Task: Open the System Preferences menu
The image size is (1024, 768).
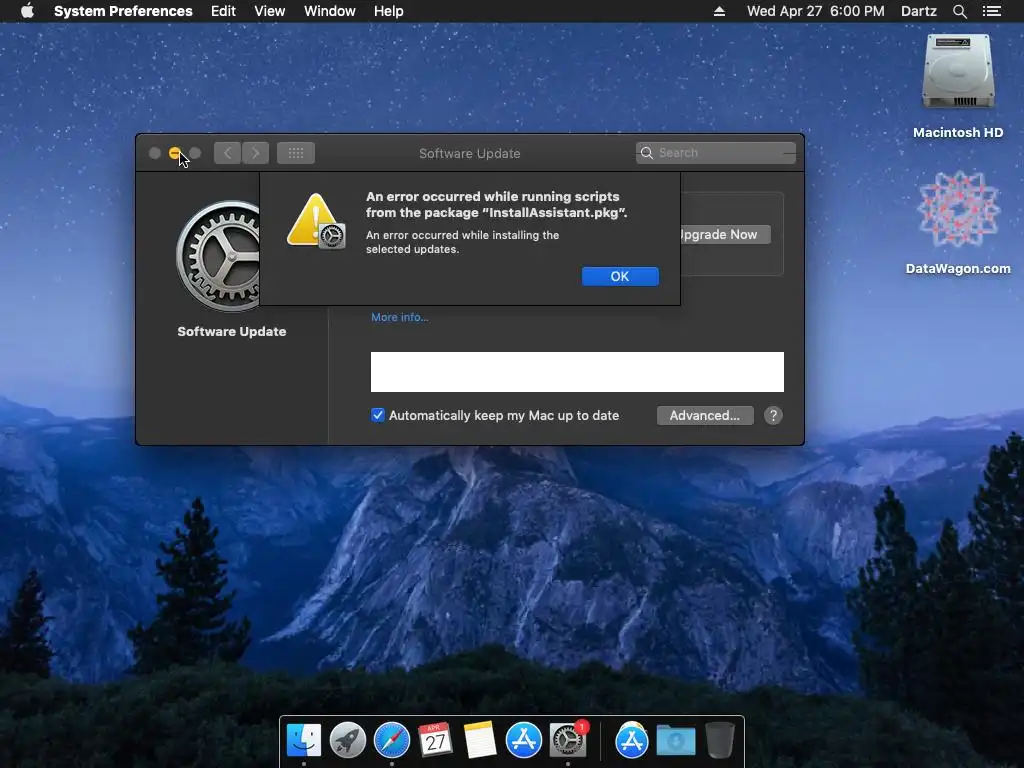Action: tap(123, 11)
